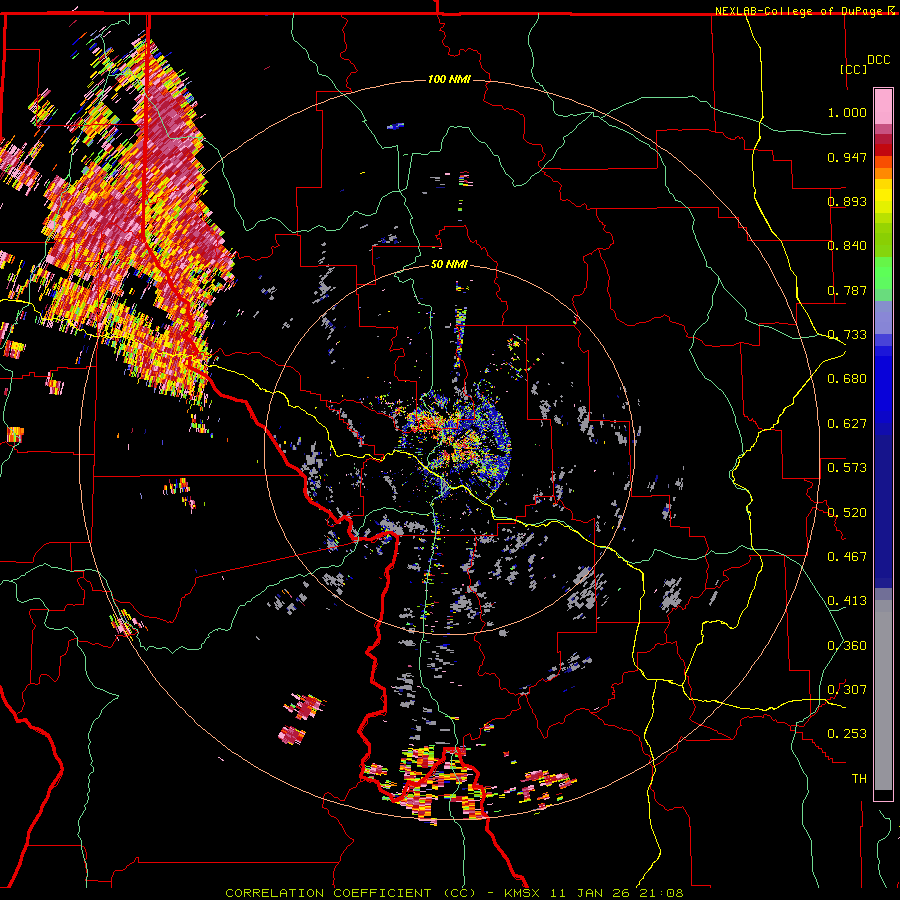Select the 0.680 scale value
Viewport: 900px width, 900px height.
pyautogui.click(x=847, y=379)
